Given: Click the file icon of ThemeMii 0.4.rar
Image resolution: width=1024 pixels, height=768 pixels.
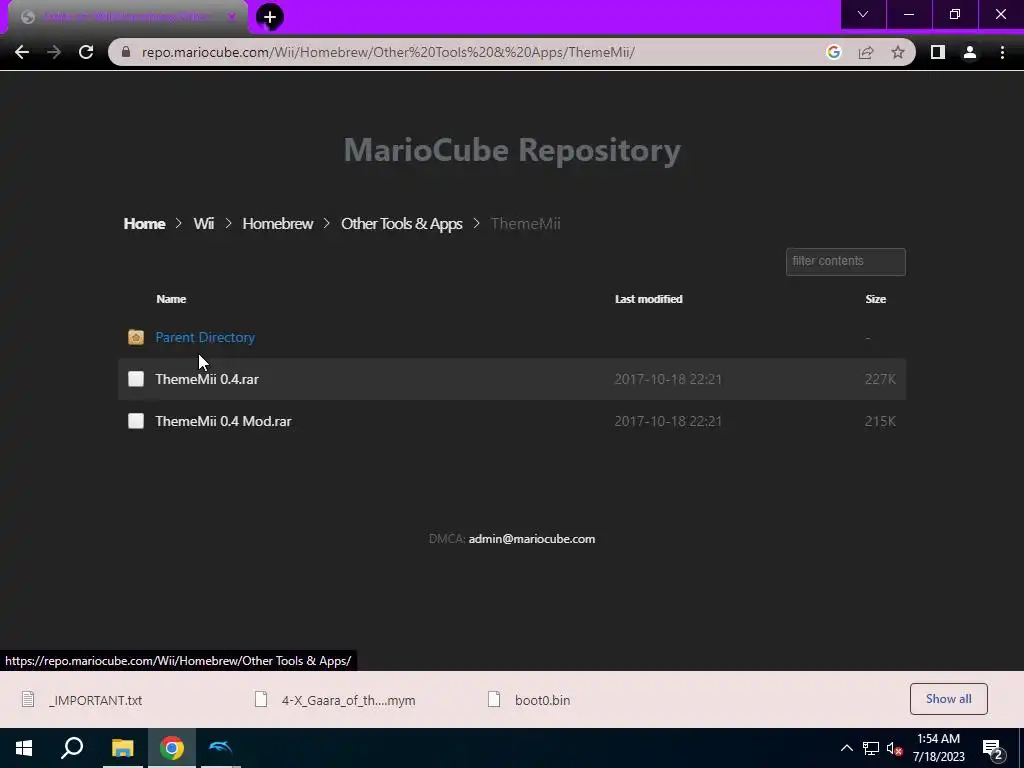Looking at the screenshot, I should coord(136,379).
